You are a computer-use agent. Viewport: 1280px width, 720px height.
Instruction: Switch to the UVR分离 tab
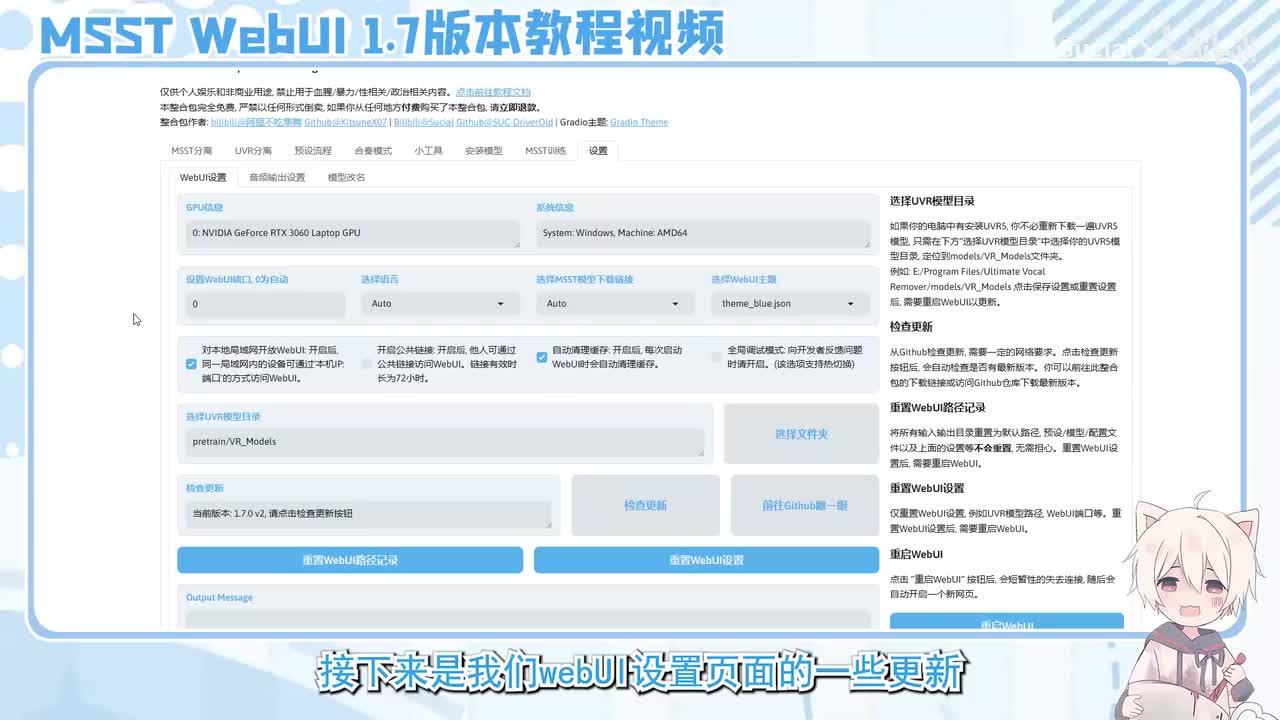pos(253,151)
